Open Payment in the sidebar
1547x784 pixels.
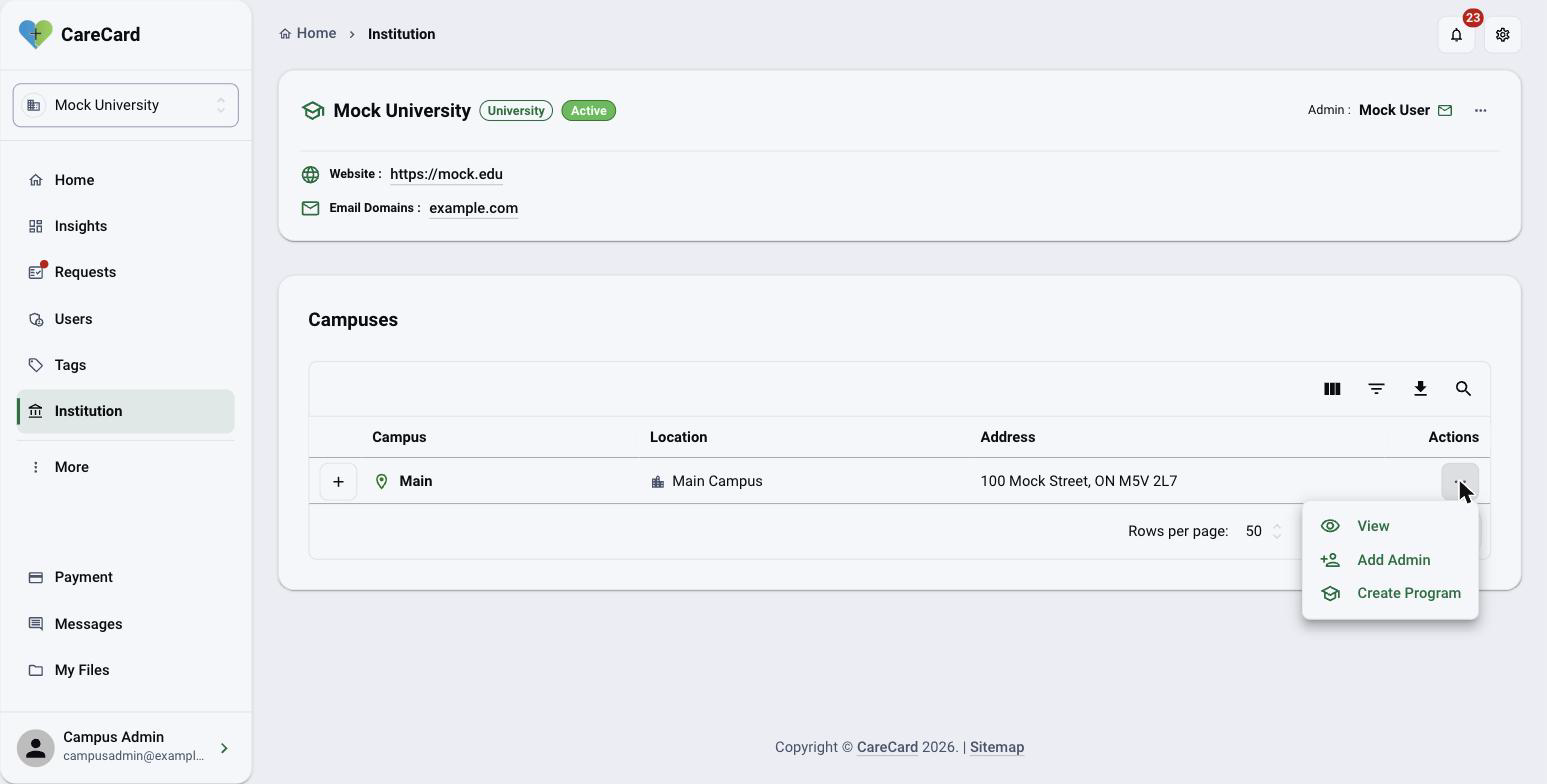coord(126,577)
